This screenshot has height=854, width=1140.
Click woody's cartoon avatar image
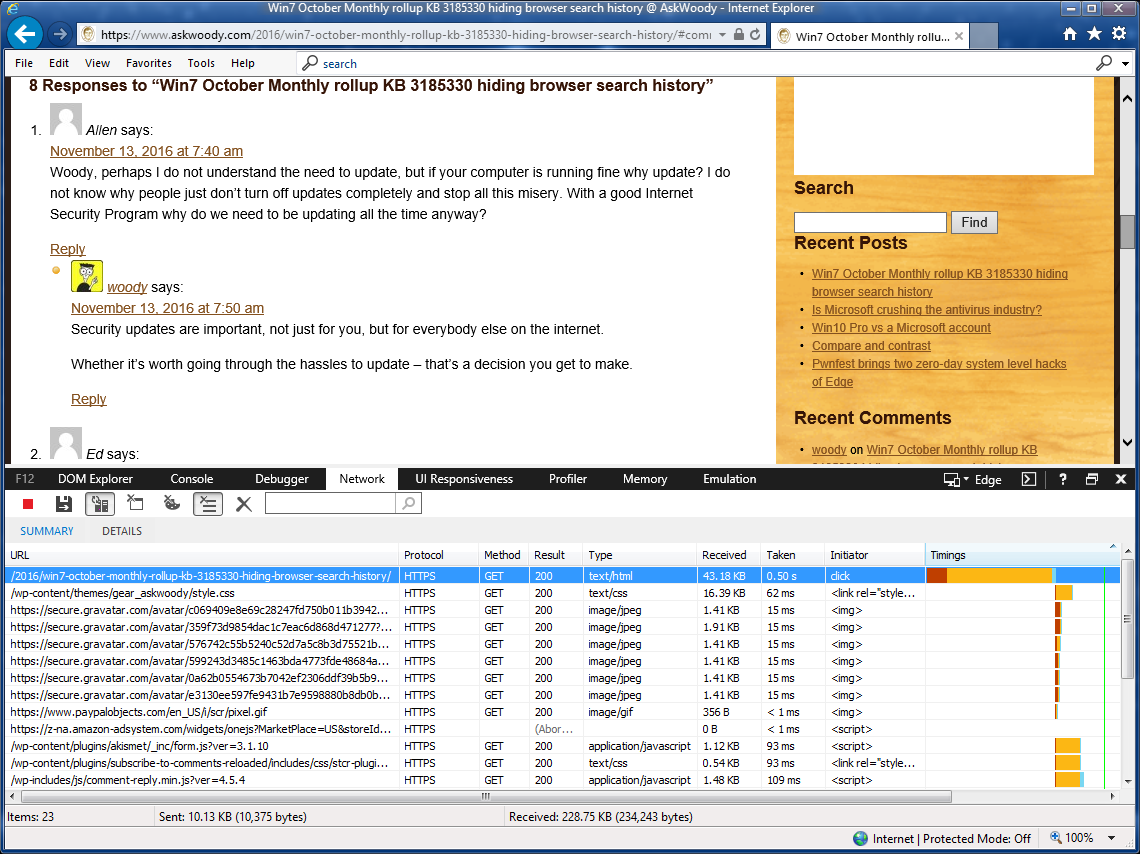tap(87, 276)
